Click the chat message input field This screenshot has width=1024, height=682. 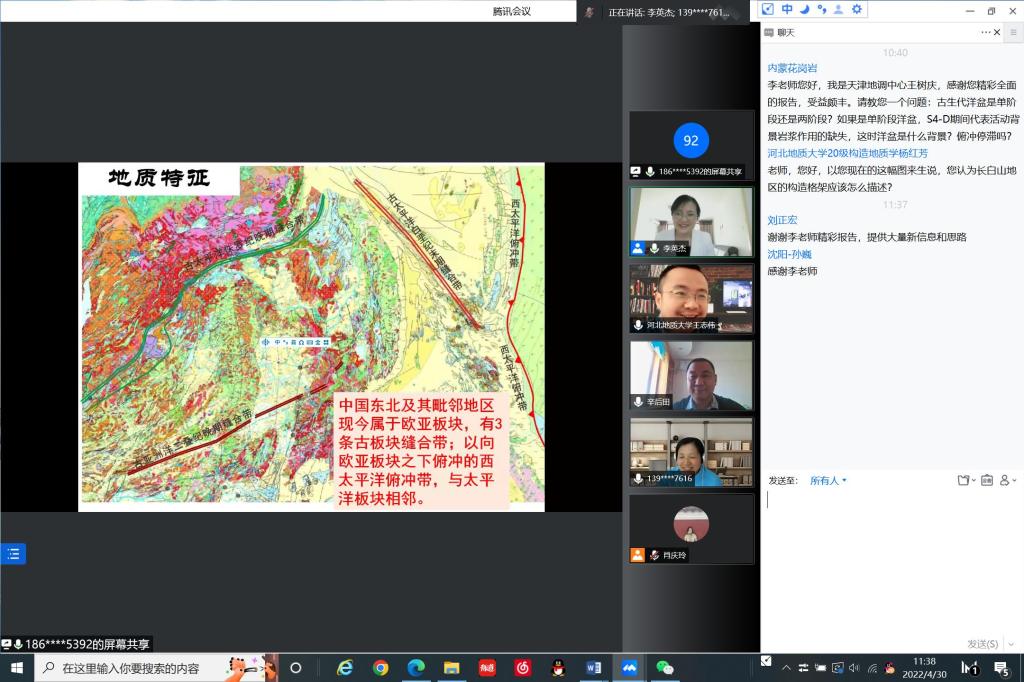point(888,560)
